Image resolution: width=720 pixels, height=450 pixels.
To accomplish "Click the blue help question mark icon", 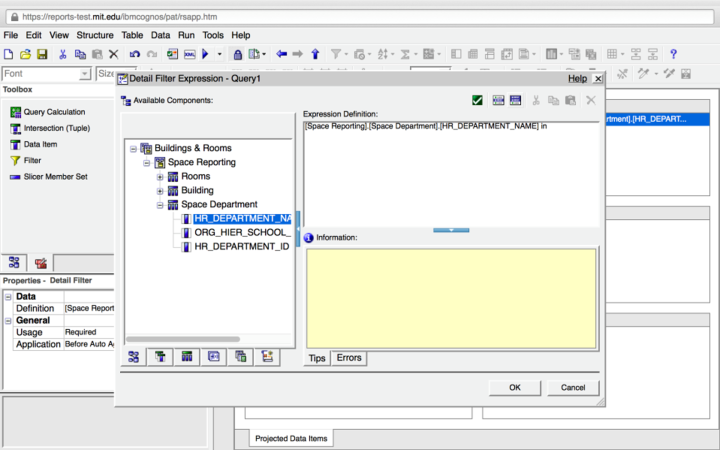I will pos(673,54).
